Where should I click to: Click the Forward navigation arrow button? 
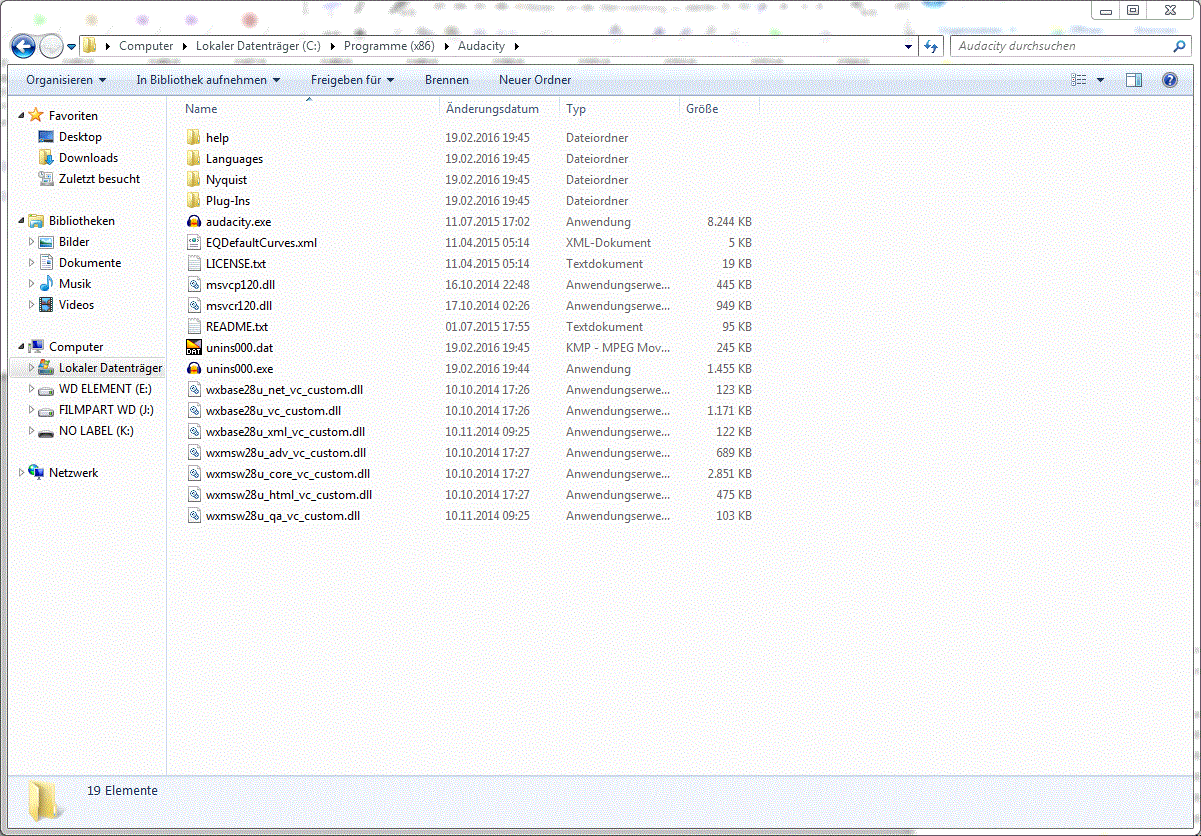51,46
